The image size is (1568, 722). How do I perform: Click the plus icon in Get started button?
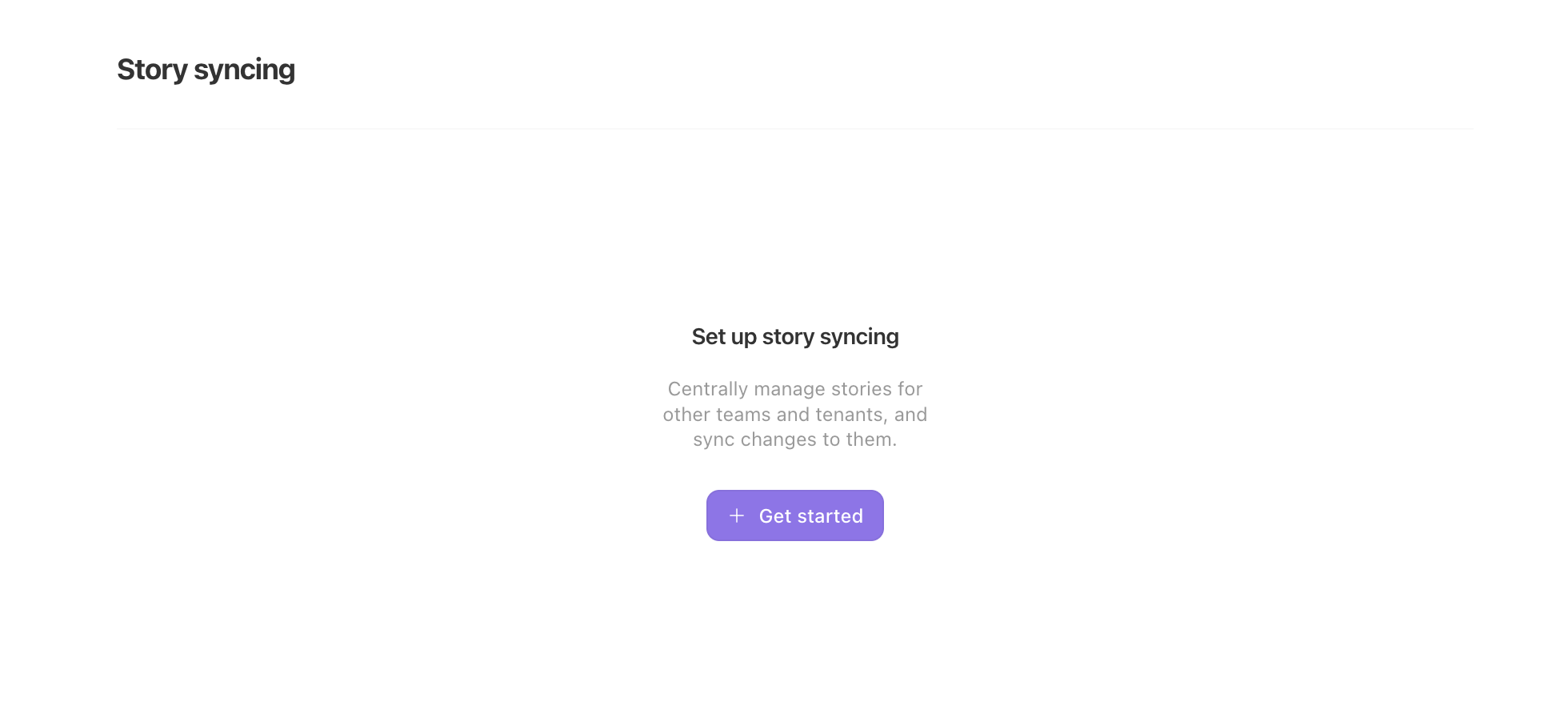pos(737,515)
